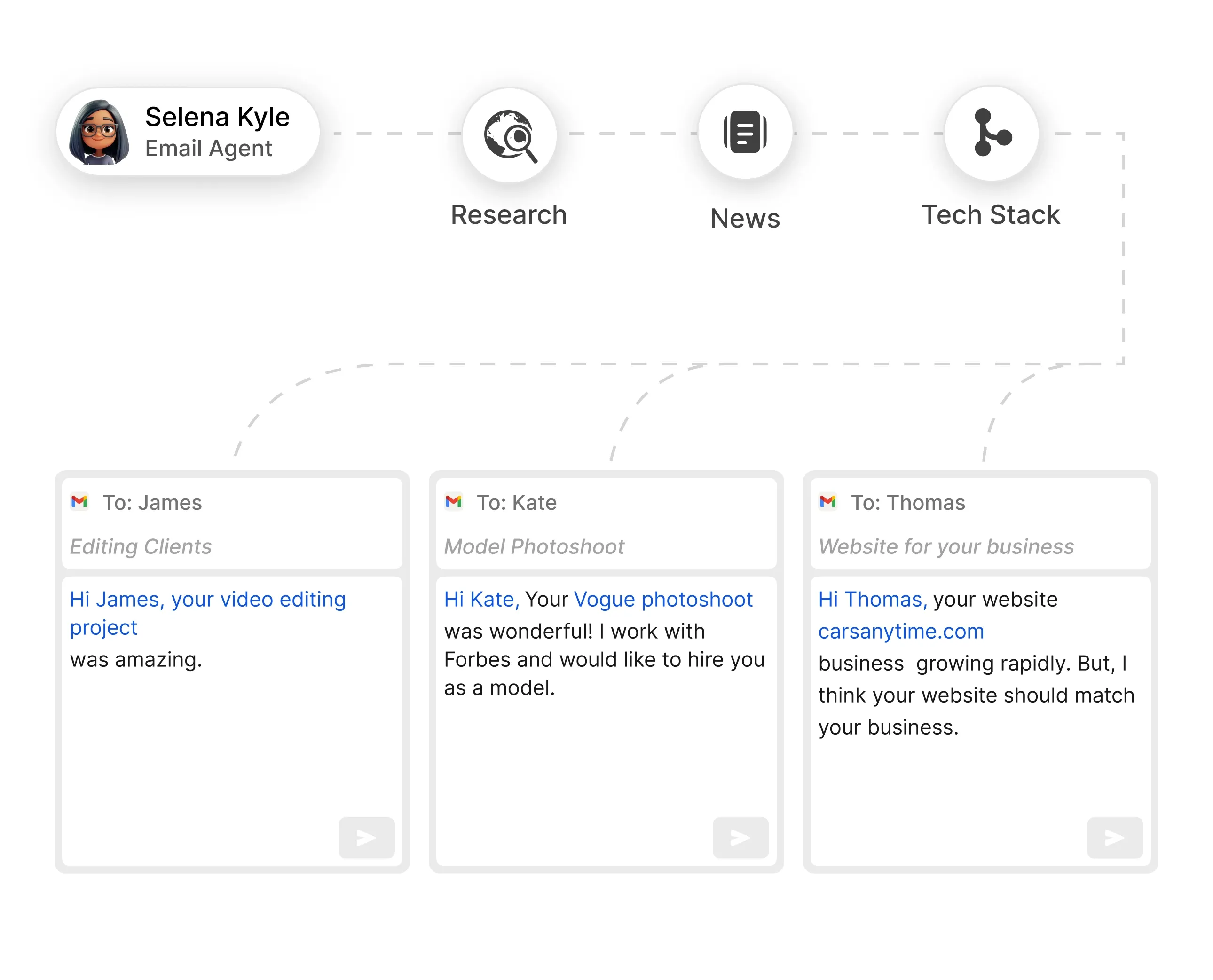Send the email to Kate

(x=740, y=837)
